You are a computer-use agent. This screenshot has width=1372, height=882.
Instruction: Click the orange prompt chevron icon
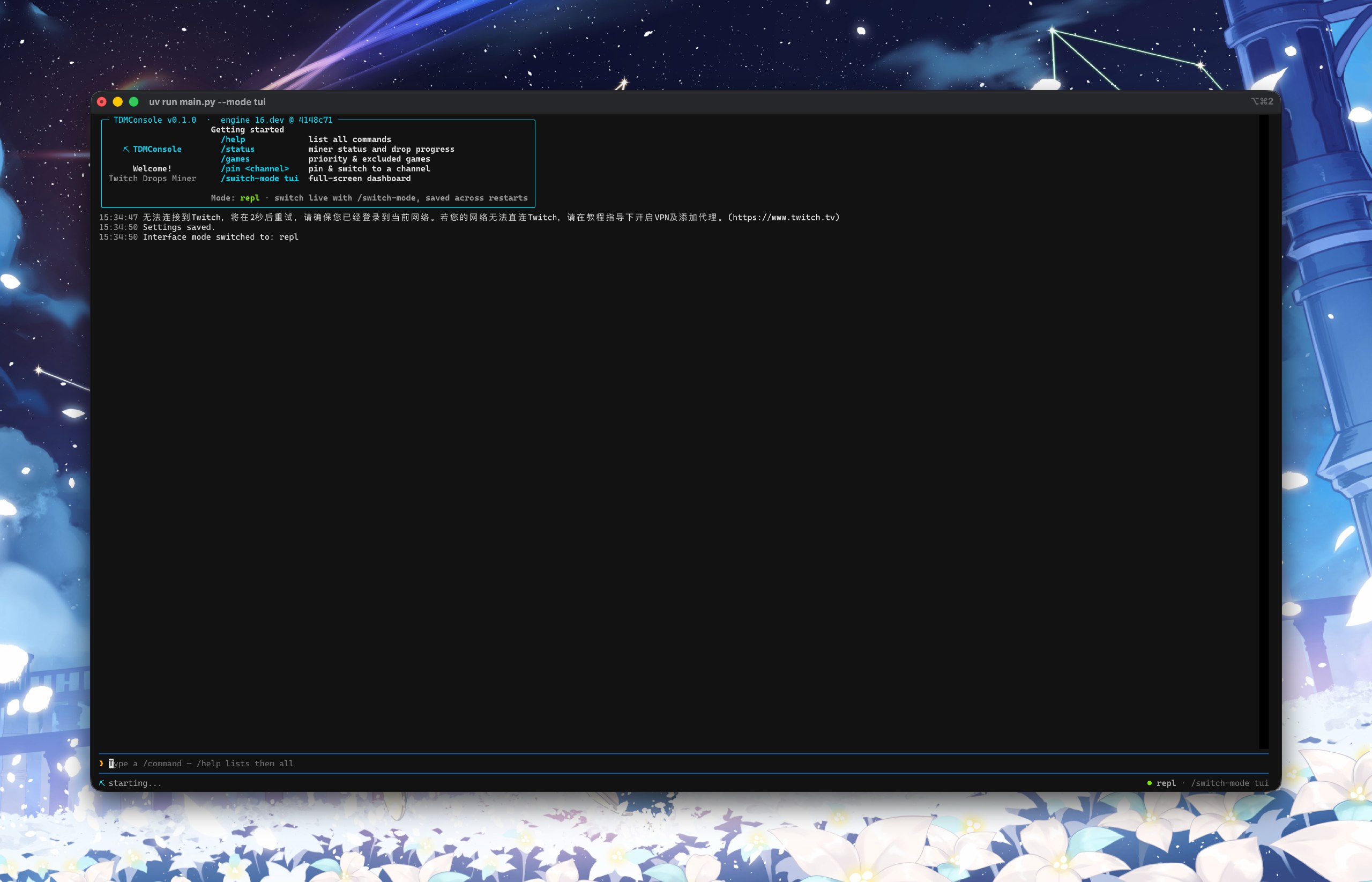coord(101,764)
